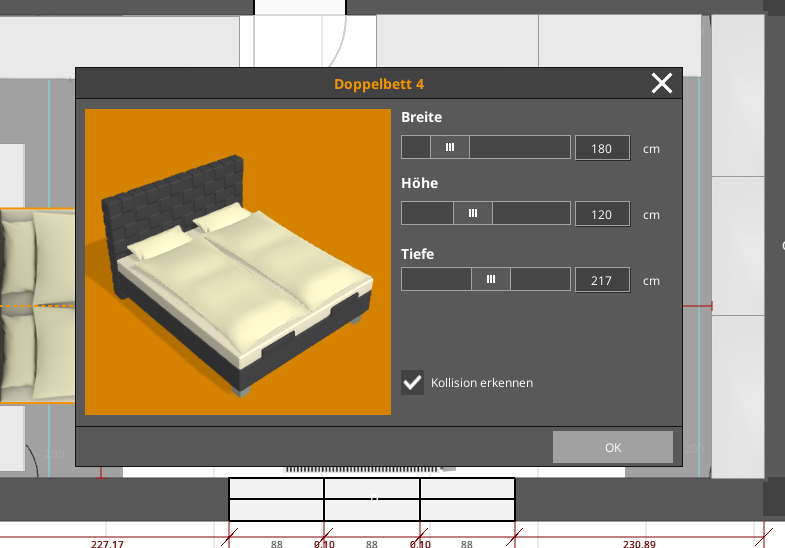
Task: Click the 230.89 dimension label
Action: click(639, 543)
